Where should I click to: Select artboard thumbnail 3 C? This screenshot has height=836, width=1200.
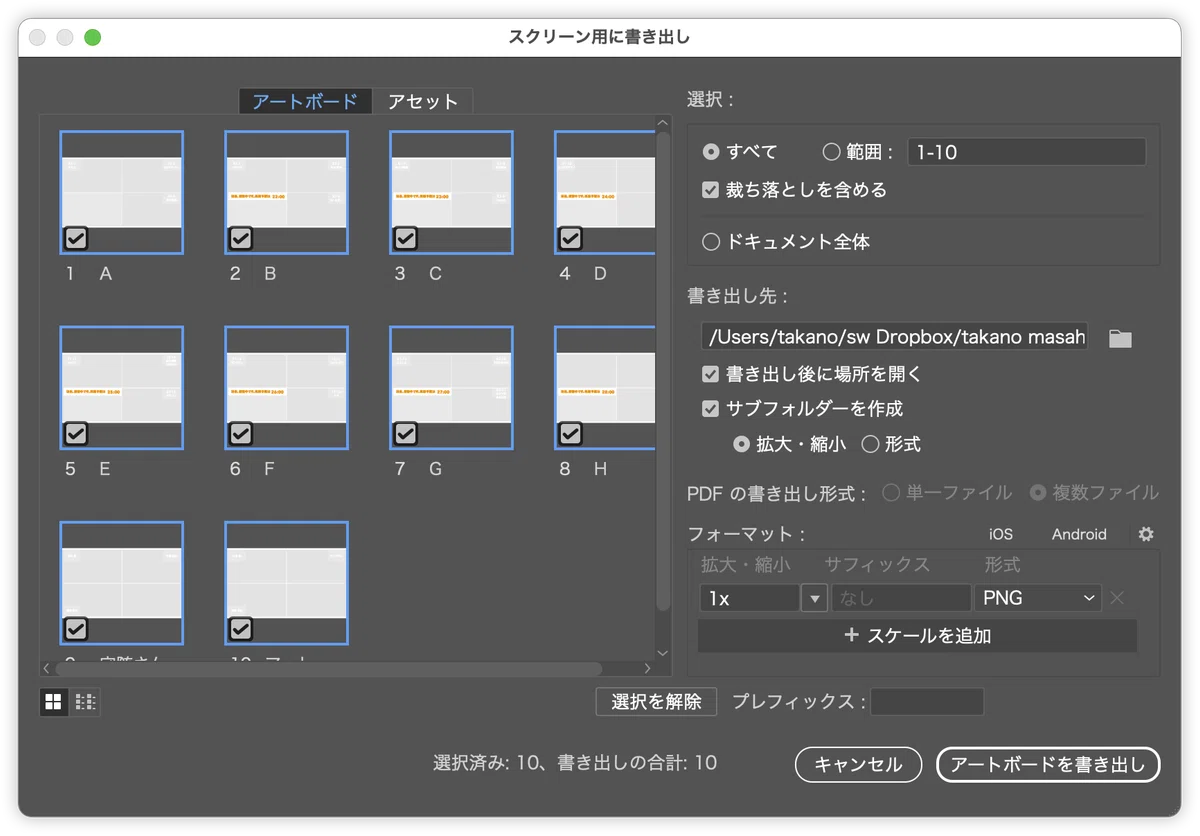pos(452,192)
